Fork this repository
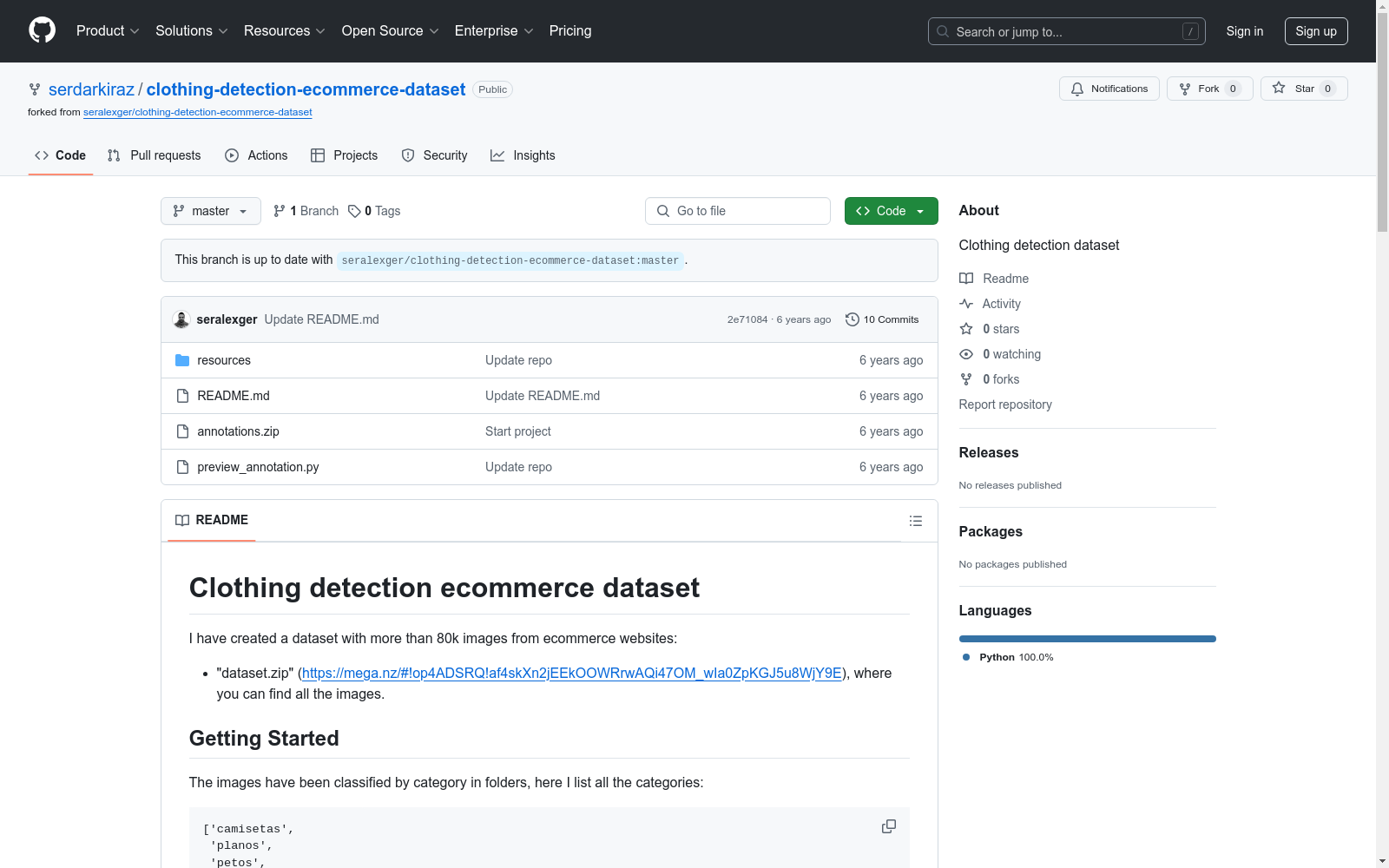Screen dimensions: 1389x868 1210,89
